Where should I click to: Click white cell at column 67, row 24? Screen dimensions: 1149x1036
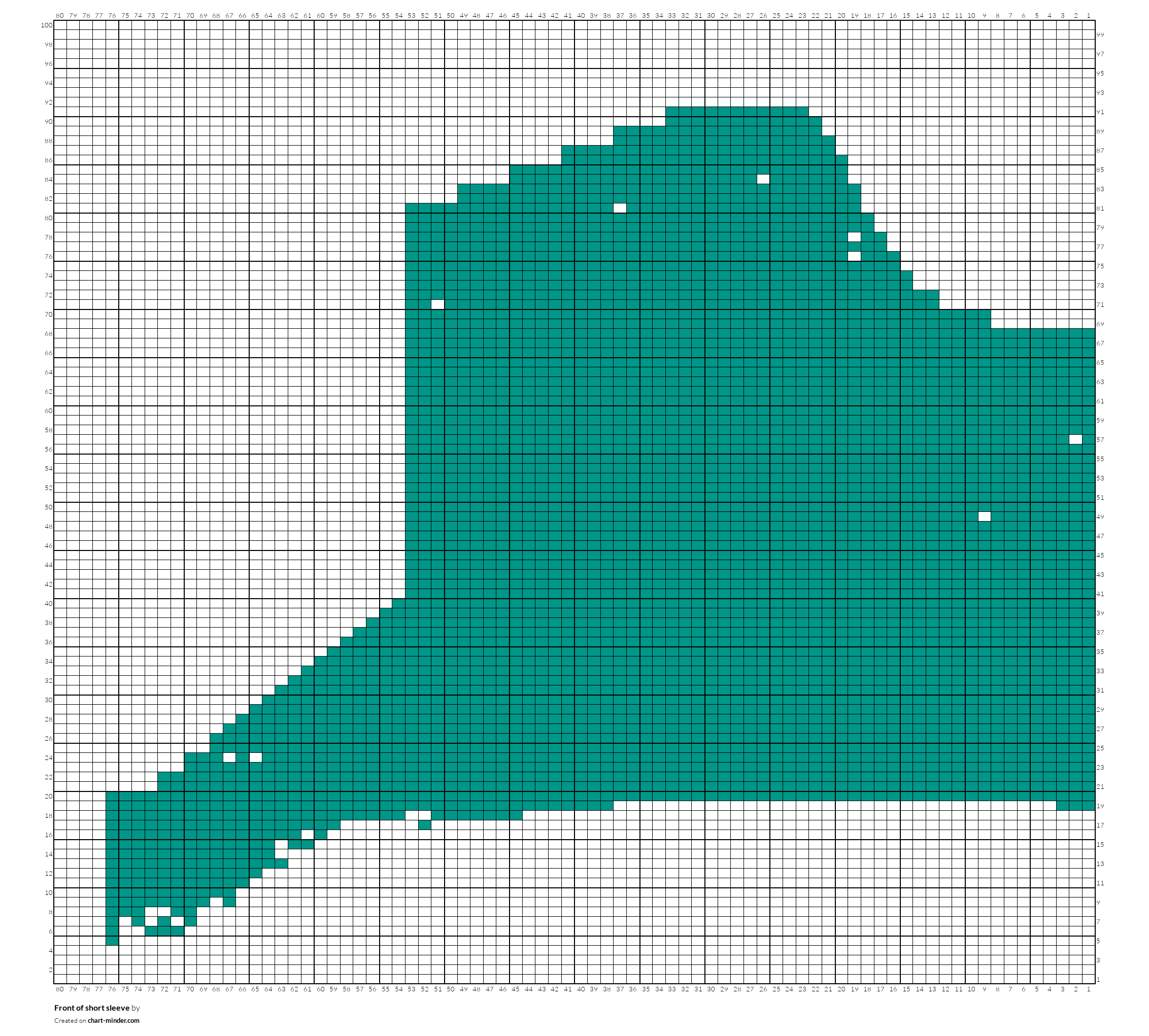click(229, 757)
